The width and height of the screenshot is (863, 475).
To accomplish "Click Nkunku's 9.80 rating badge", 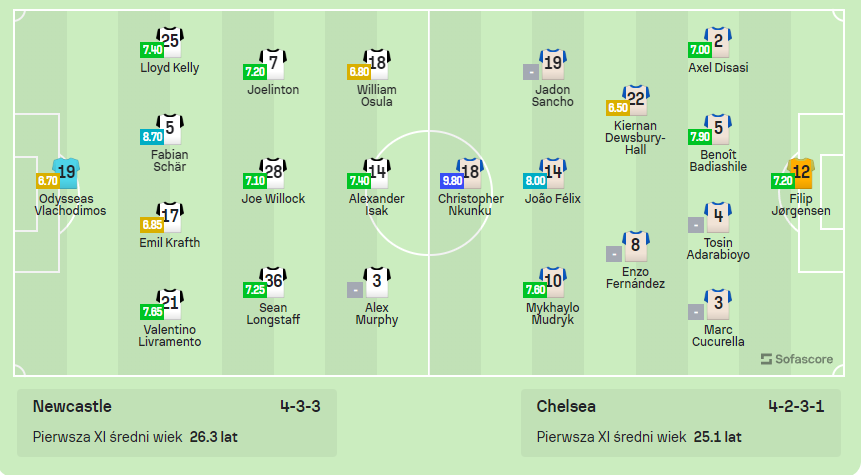I will 451,181.
